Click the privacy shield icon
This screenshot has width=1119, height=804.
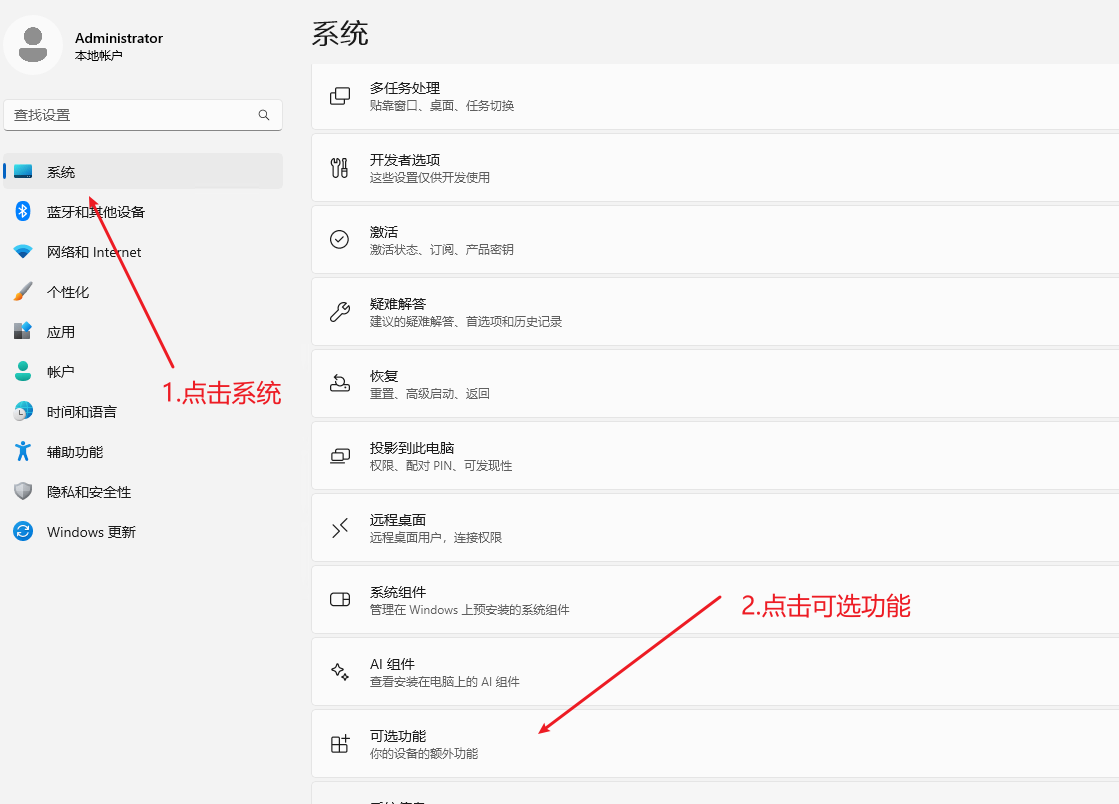(23, 492)
